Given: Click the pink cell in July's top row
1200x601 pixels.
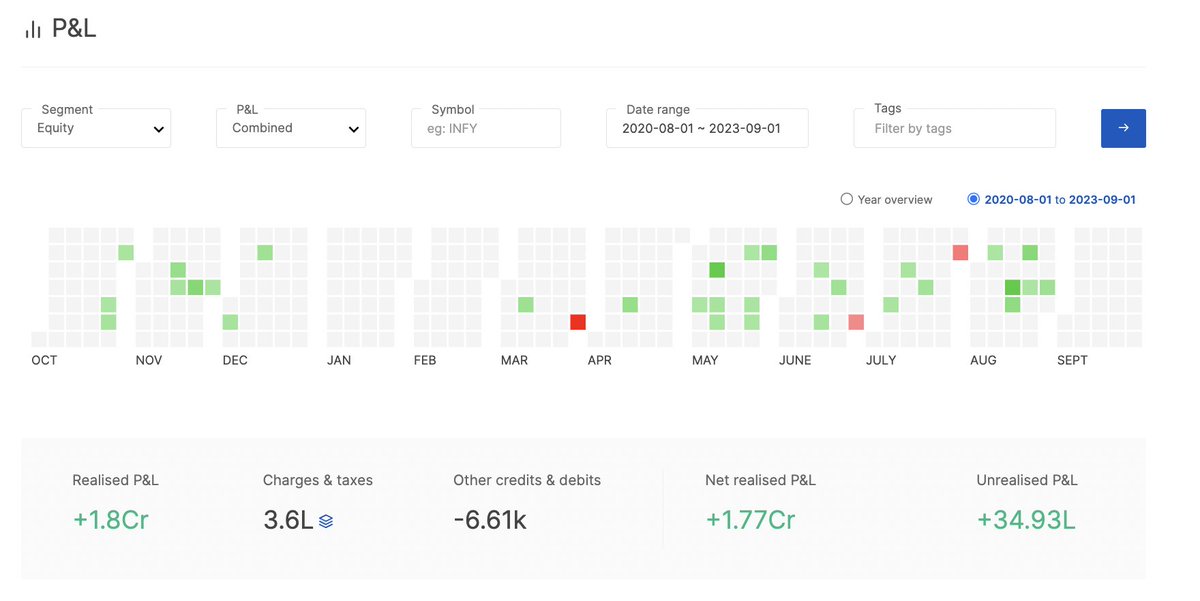Looking at the screenshot, I should [960, 252].
